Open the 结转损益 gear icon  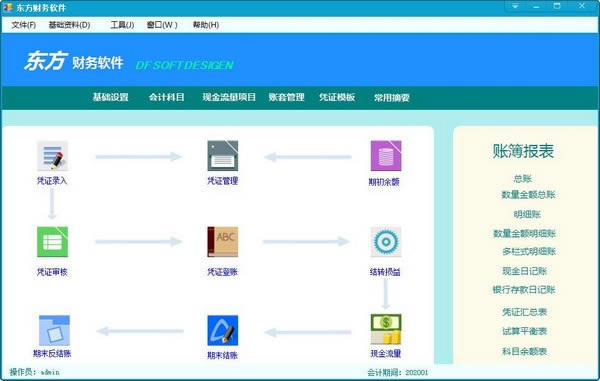pyautogui.click(x=386, y=242)
